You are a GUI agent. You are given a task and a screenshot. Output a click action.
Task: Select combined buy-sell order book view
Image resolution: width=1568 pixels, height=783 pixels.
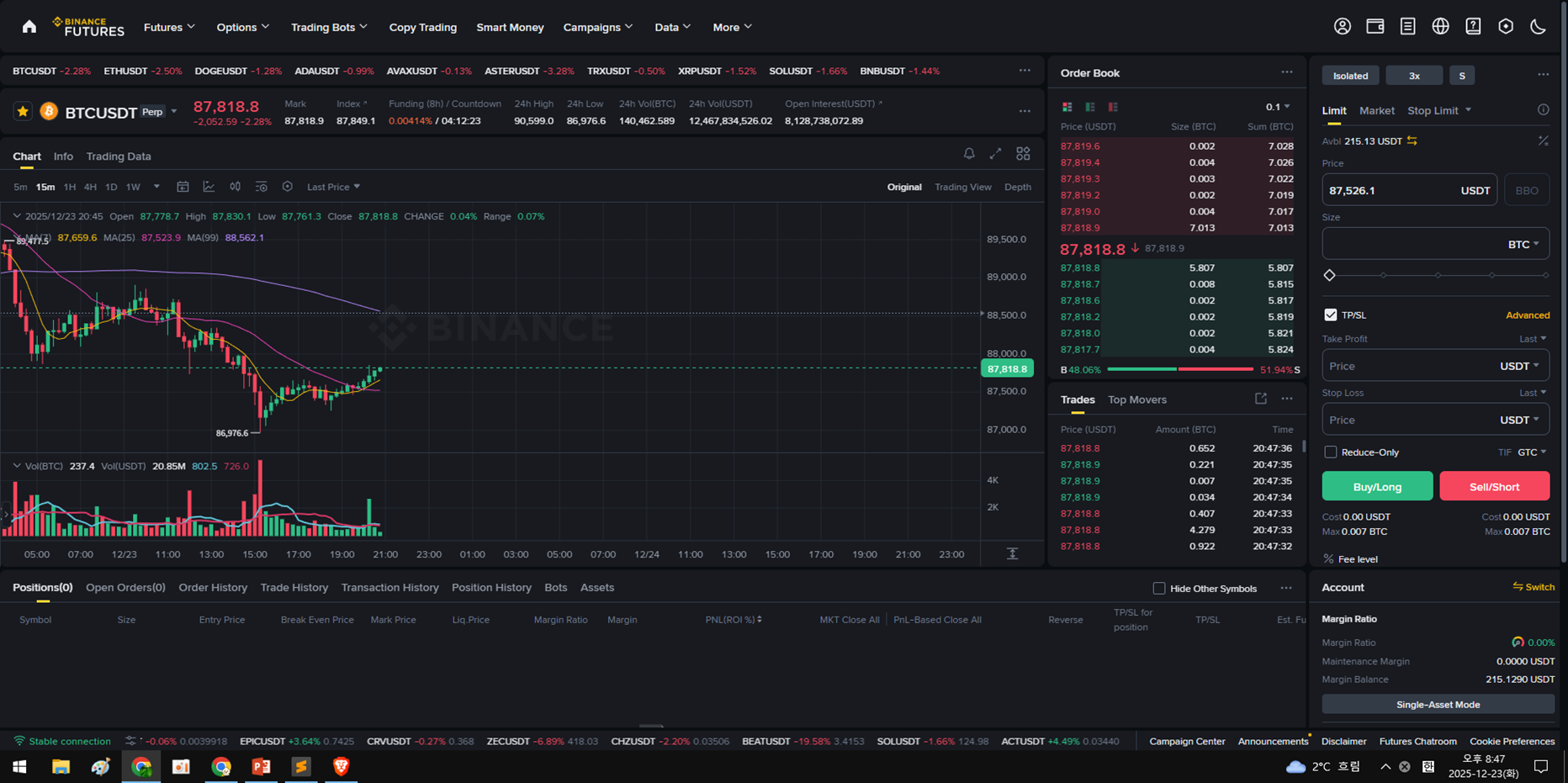1067,107
